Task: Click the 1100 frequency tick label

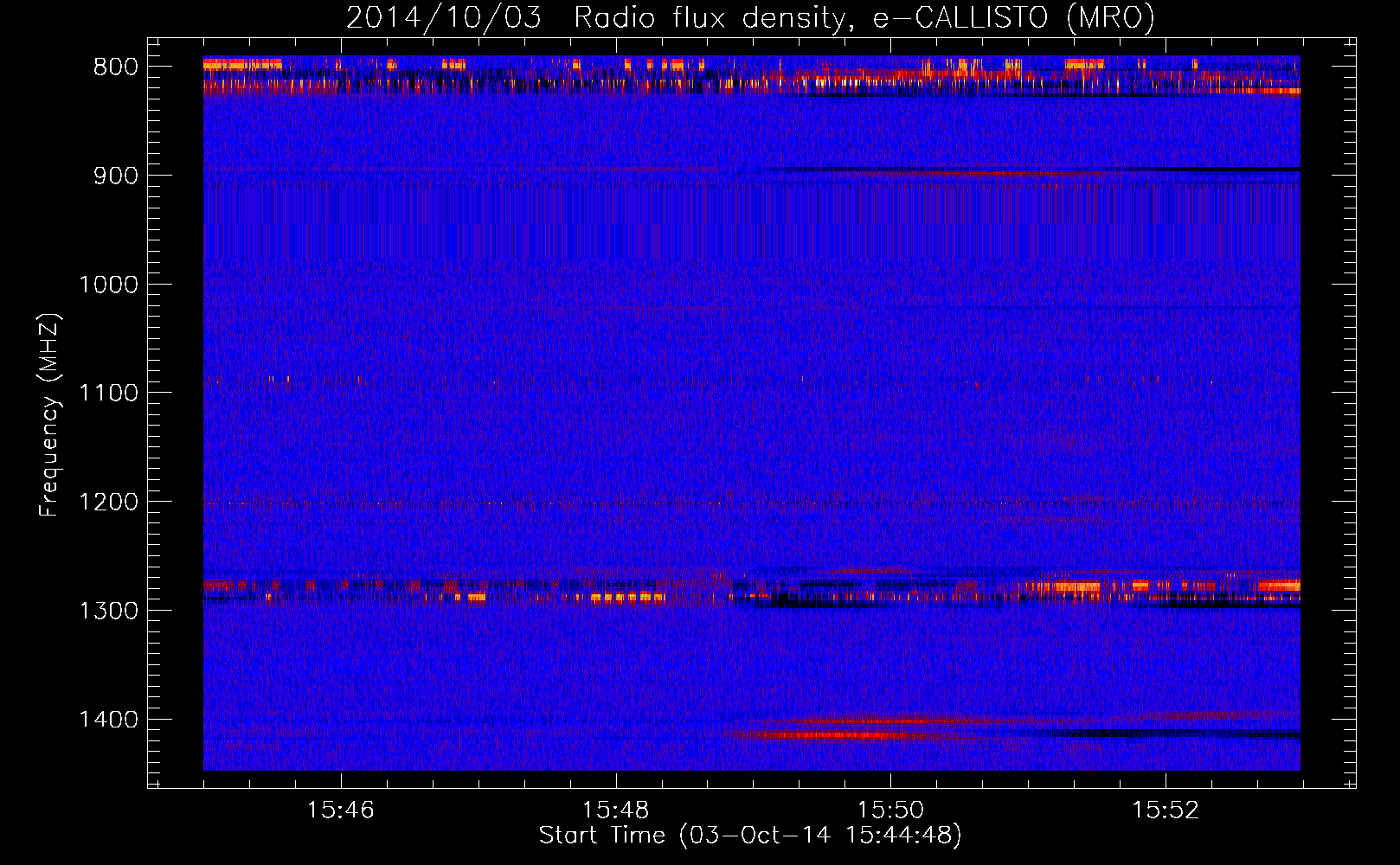Action: pyautogui.click(x=108, y=394)
